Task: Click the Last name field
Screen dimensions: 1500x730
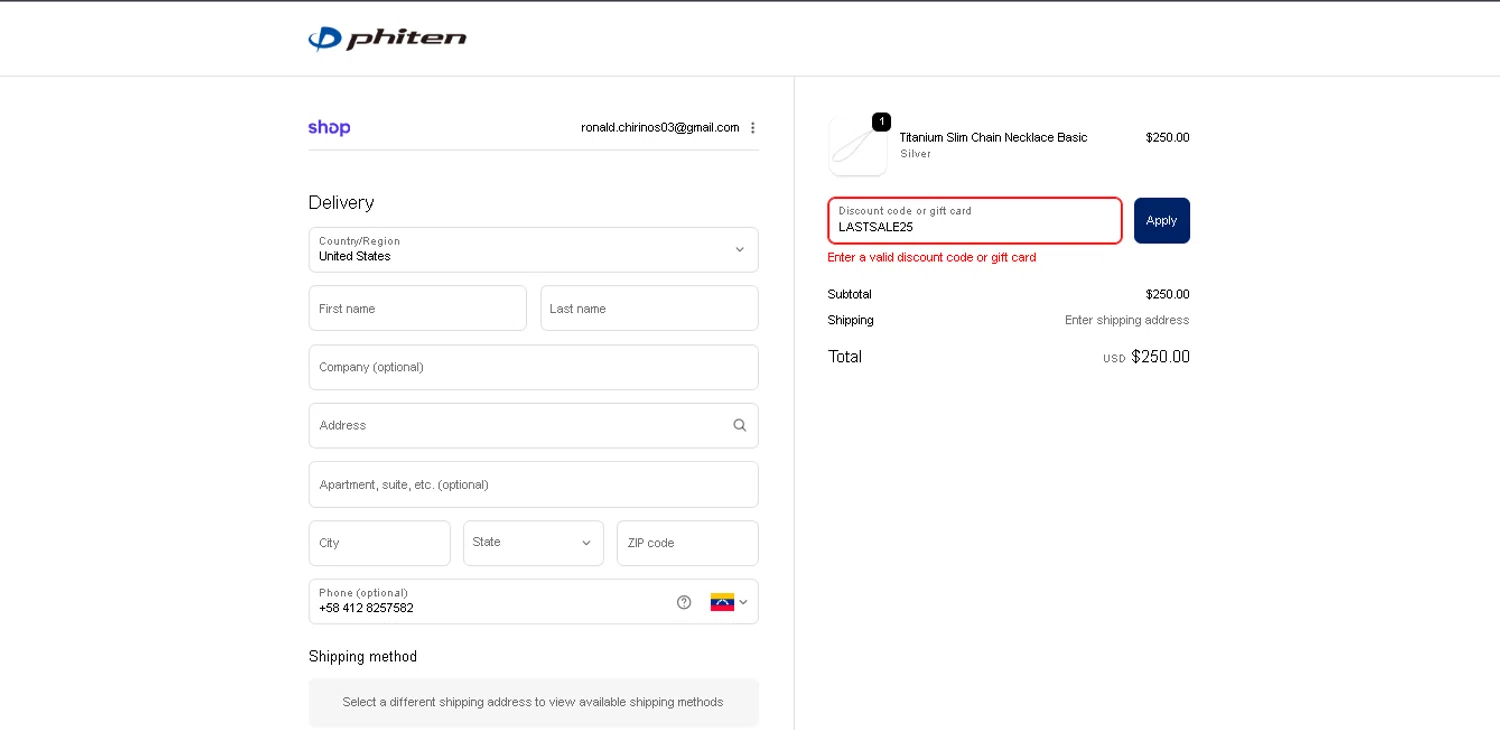Action: point(649,308)
